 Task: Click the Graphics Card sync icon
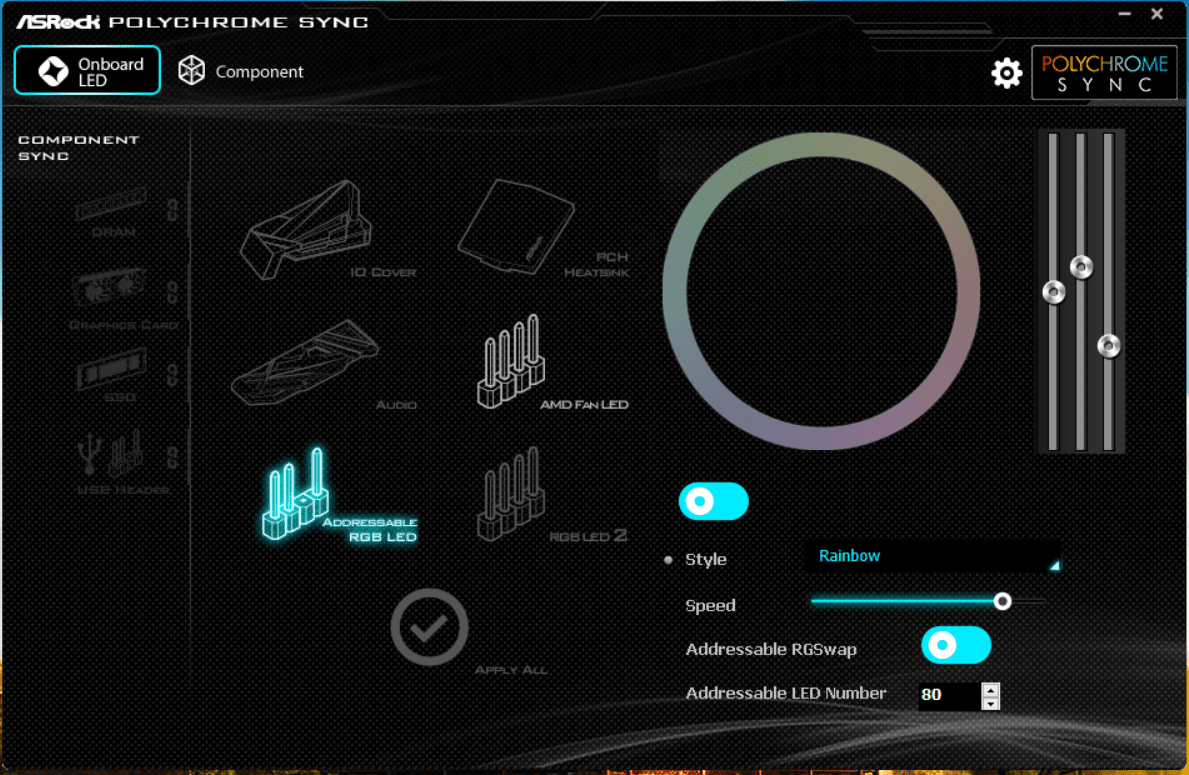point(110,286)
